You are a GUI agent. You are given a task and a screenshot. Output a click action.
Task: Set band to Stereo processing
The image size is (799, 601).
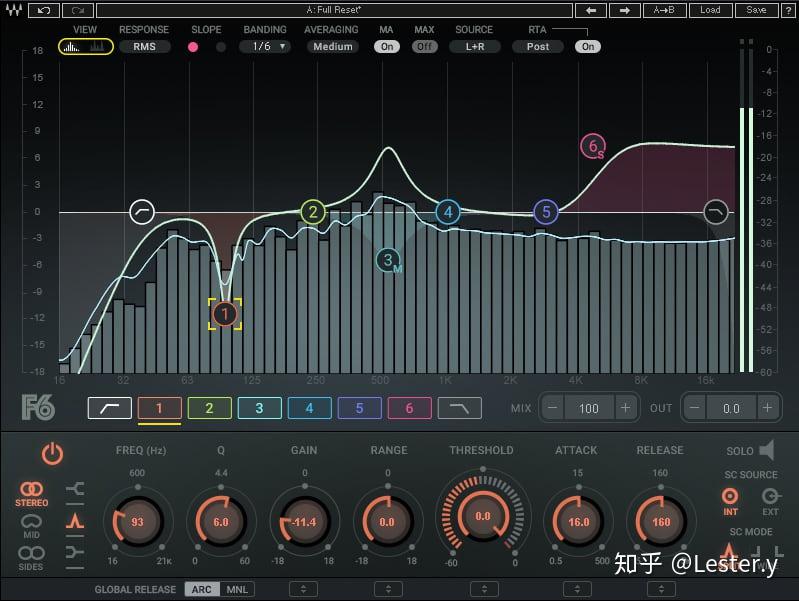(x=32, y=494)
